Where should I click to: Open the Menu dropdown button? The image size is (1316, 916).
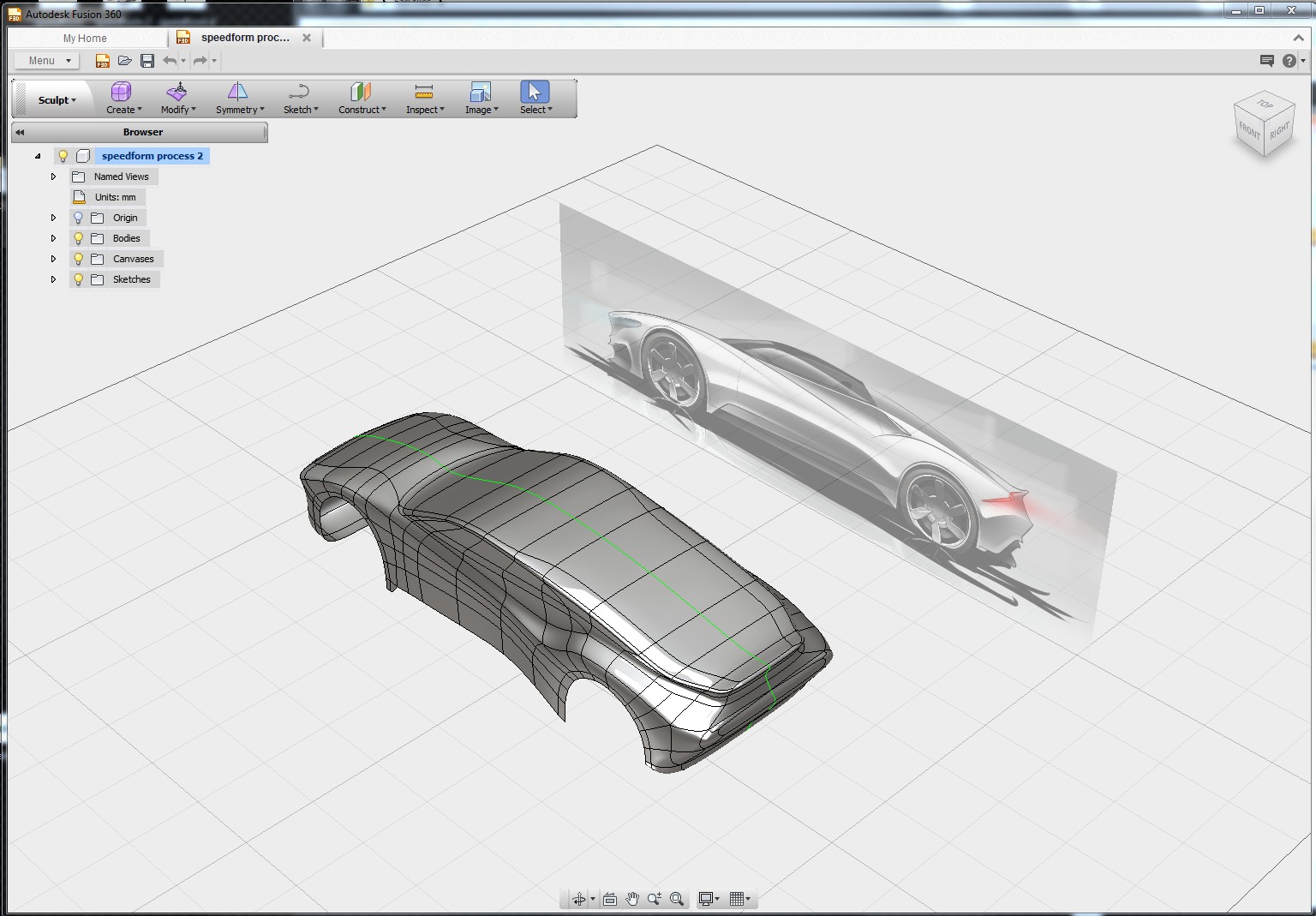point(48,61)
